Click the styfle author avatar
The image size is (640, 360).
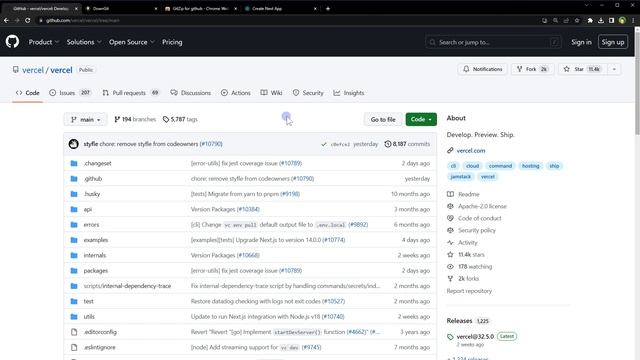click(73, 144)
